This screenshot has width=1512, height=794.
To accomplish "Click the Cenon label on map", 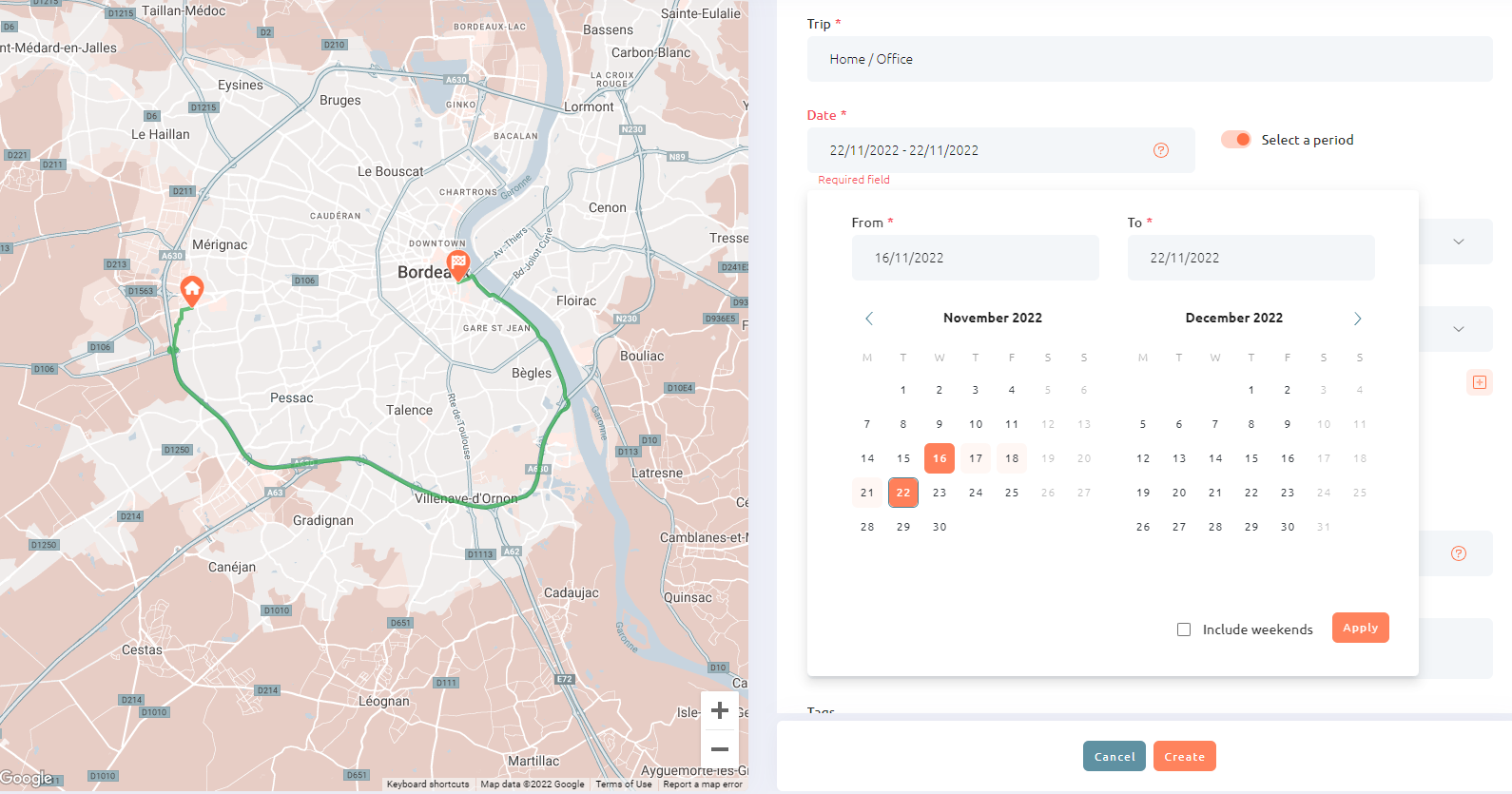I will [x=608, y=207].
